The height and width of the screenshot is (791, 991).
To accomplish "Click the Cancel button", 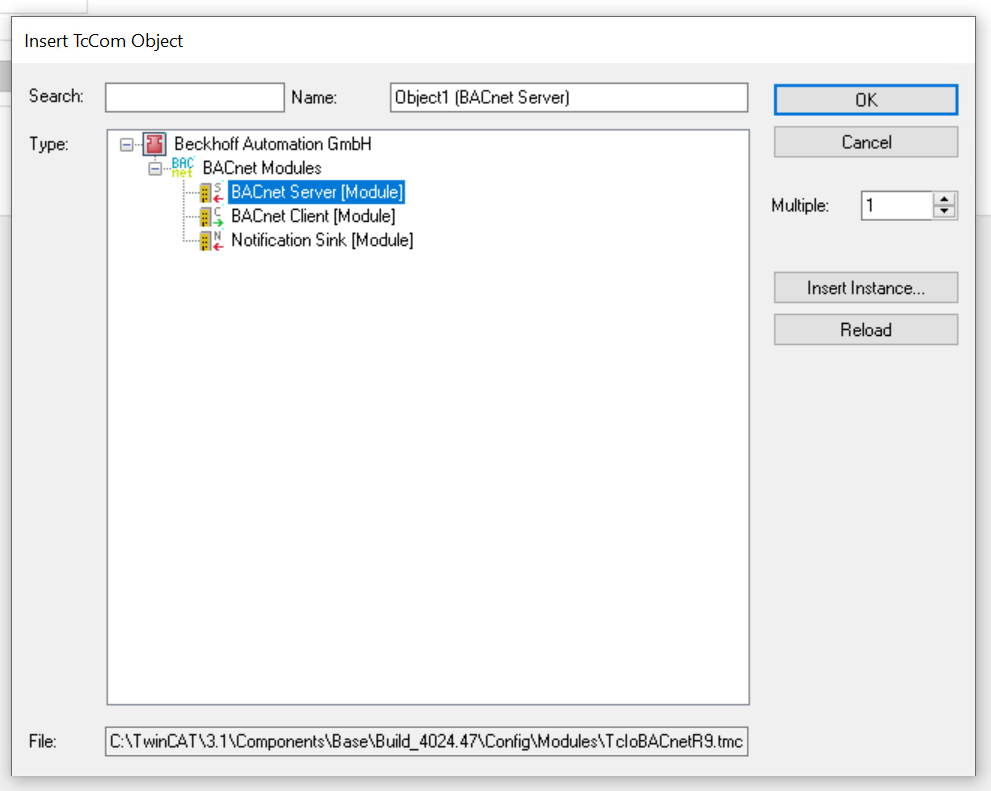I will (866, 142).
